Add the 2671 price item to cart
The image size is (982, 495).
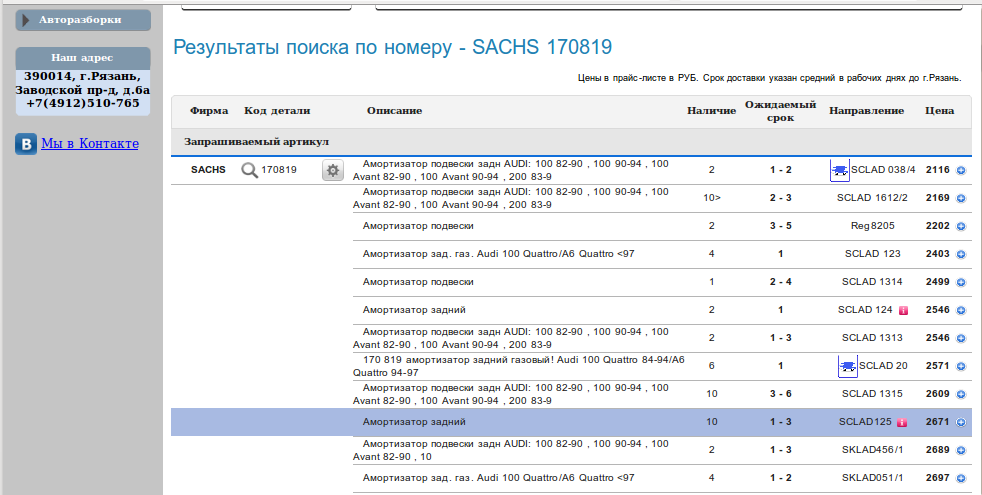(x=961, y=422)
